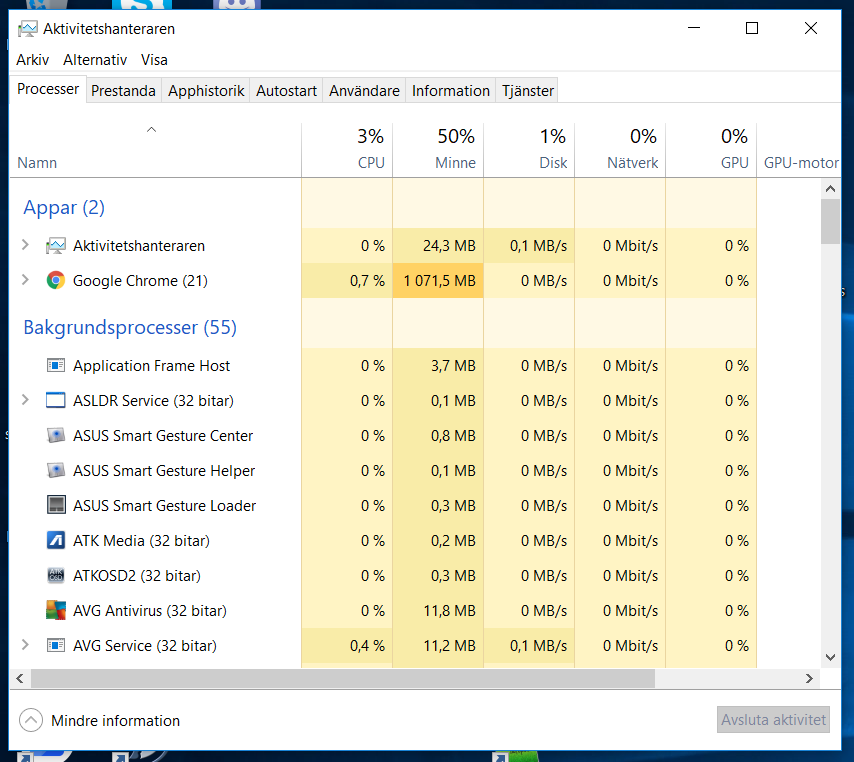Select the ASUS Smart Gesture Loader name

(164, 505)
